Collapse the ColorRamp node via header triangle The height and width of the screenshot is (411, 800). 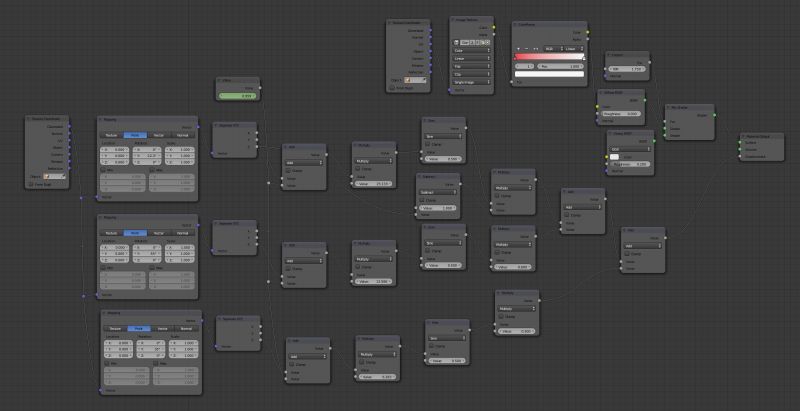pos(515,24)
